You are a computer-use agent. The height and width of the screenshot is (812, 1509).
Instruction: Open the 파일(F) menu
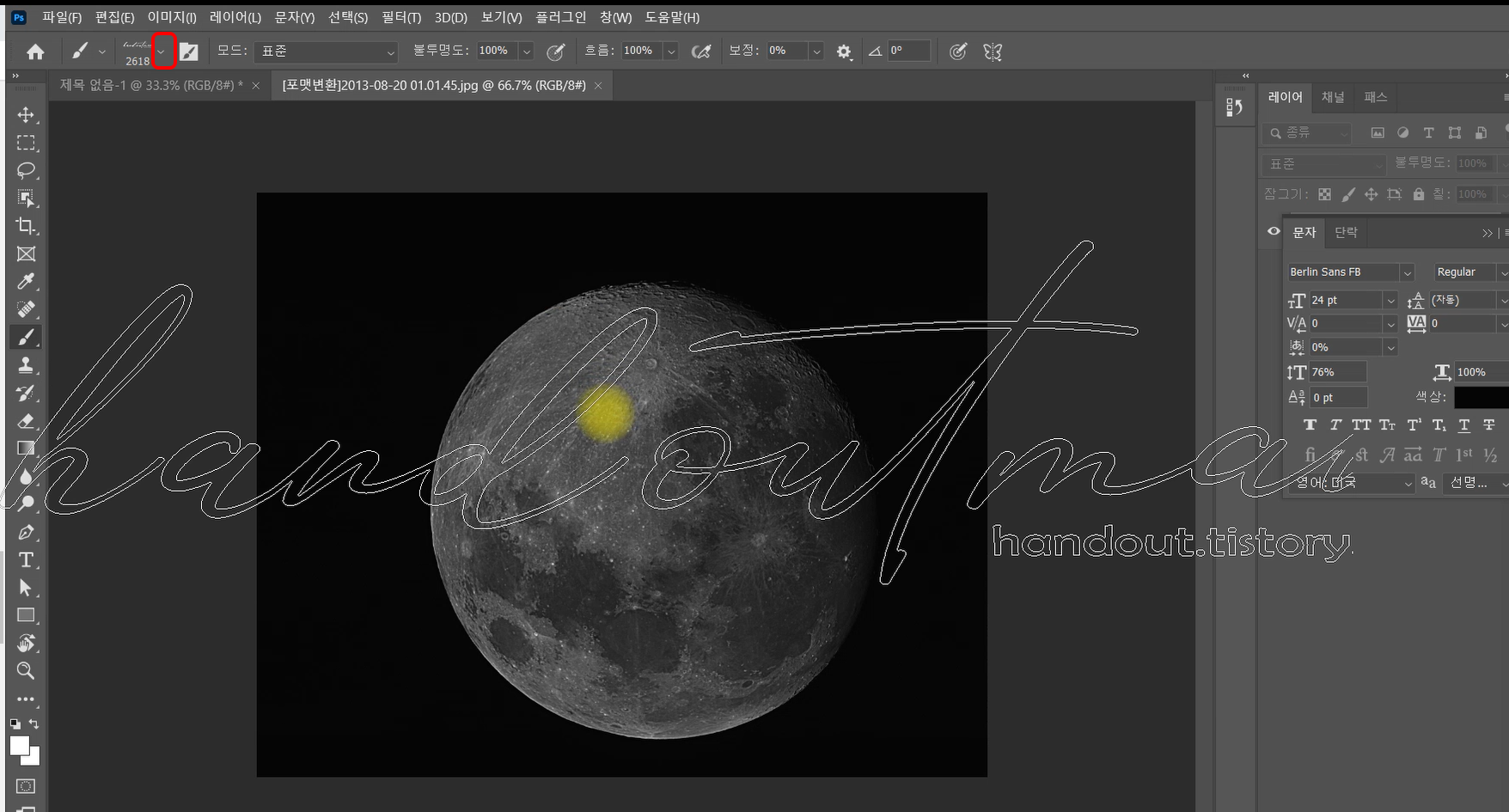pyautogui.click(x=62, y=17)
